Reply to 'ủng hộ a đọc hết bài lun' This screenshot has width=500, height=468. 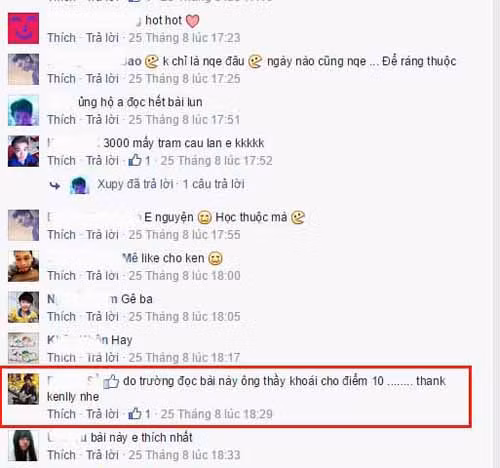pyautogui.click(x=102, y=120)
